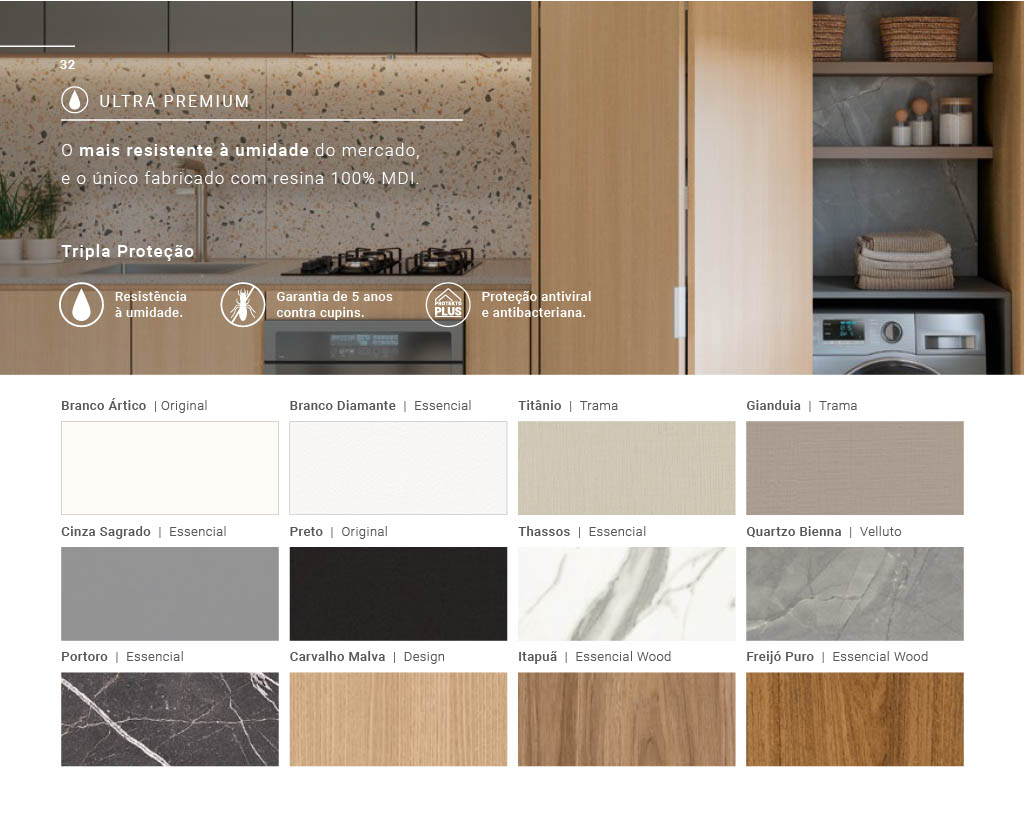
Task: Select the Freijó Puro wood swatch
Action: (x=855, y=719)
